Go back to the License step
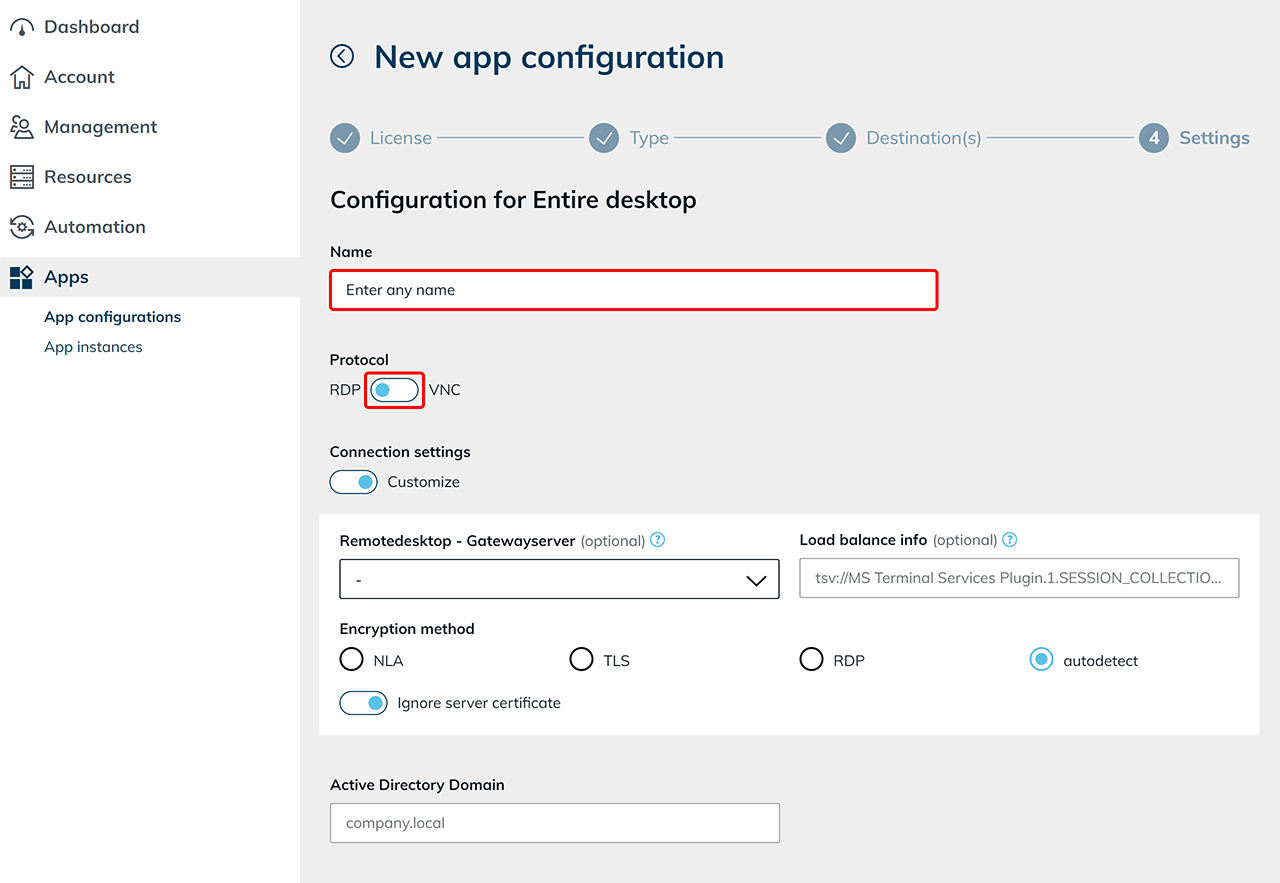This screenshot has width=1280, height=883. [345, 138]
